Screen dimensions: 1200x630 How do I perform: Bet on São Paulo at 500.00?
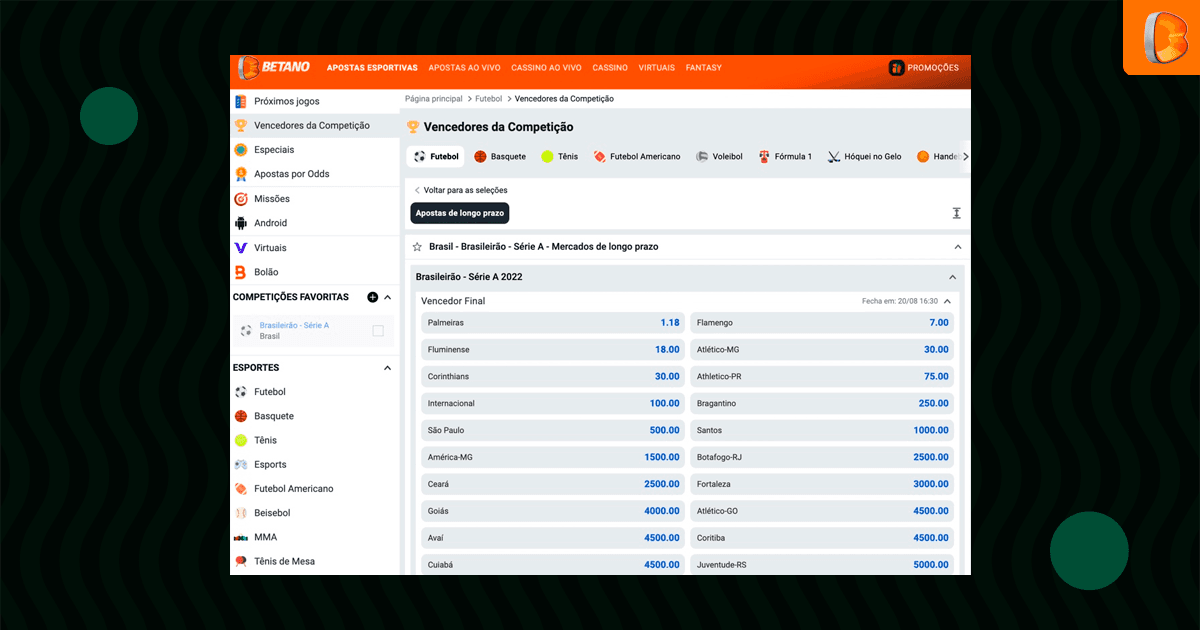point(553,431)
